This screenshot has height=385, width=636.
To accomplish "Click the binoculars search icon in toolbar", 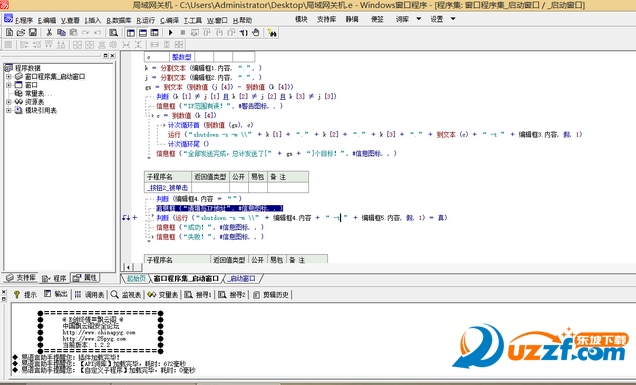I will pos(272,33).
